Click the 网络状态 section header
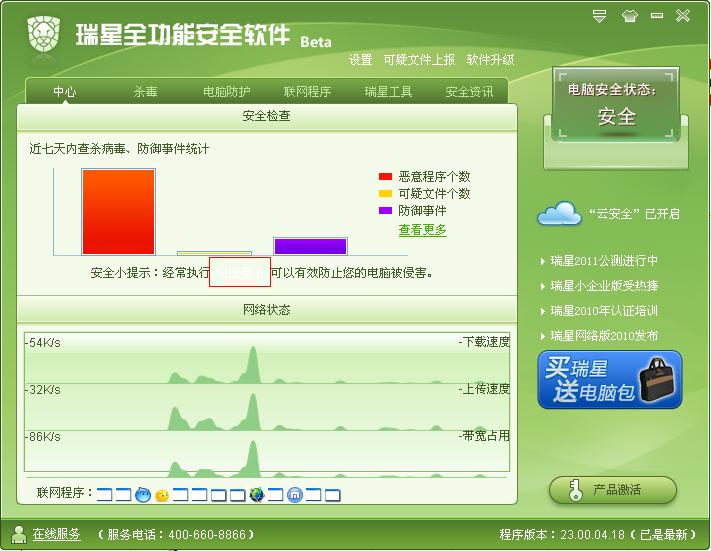 (x=267, y=310)
